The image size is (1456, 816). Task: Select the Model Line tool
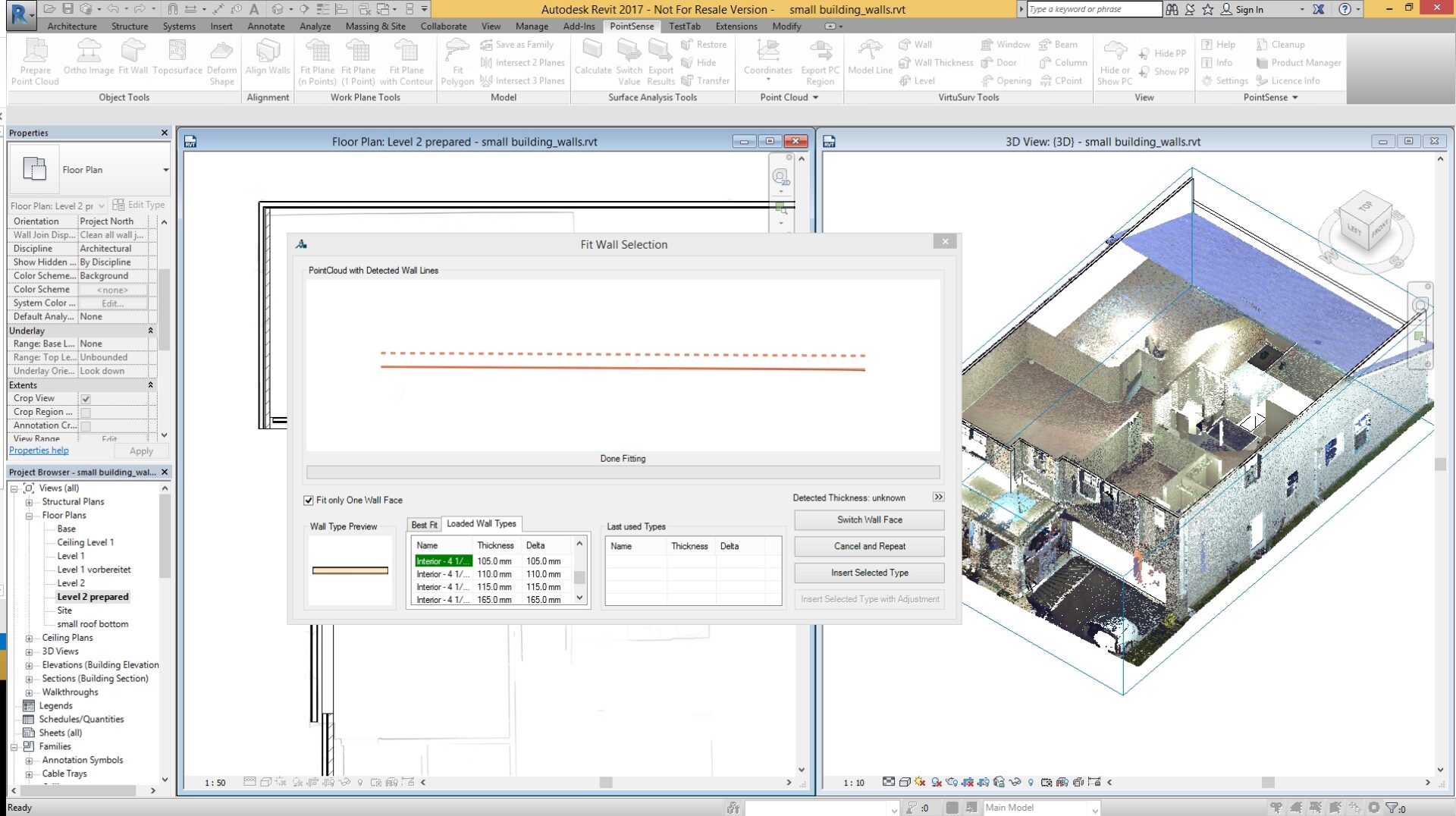(x=870, y=58)
